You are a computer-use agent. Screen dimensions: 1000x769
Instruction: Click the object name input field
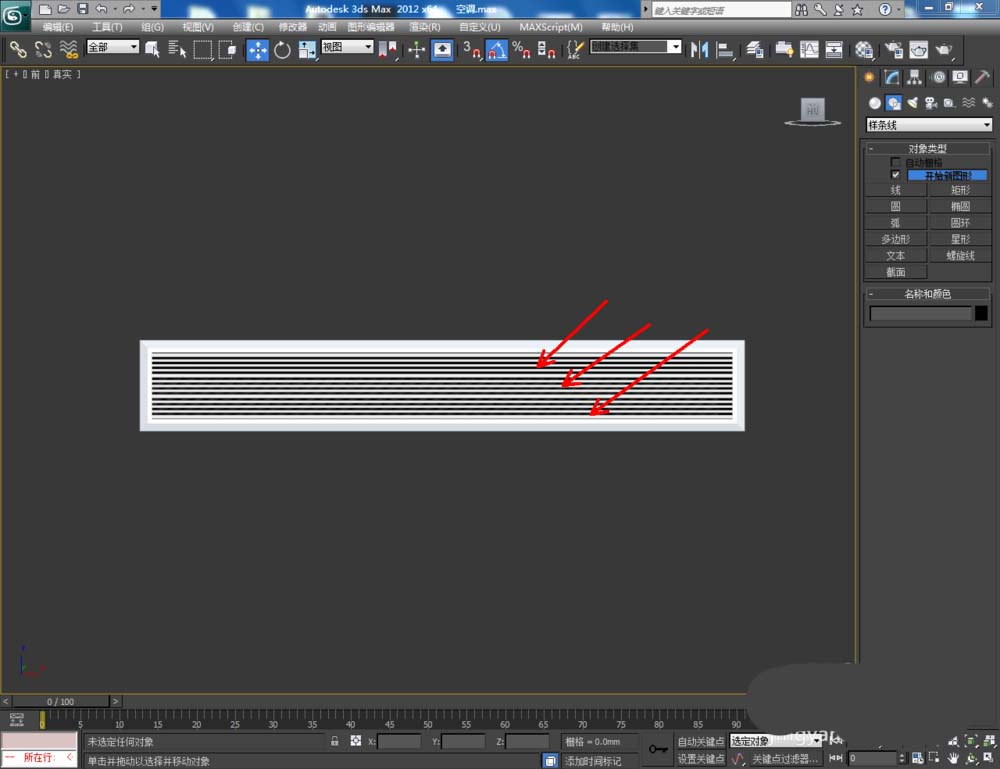(920, 313)
